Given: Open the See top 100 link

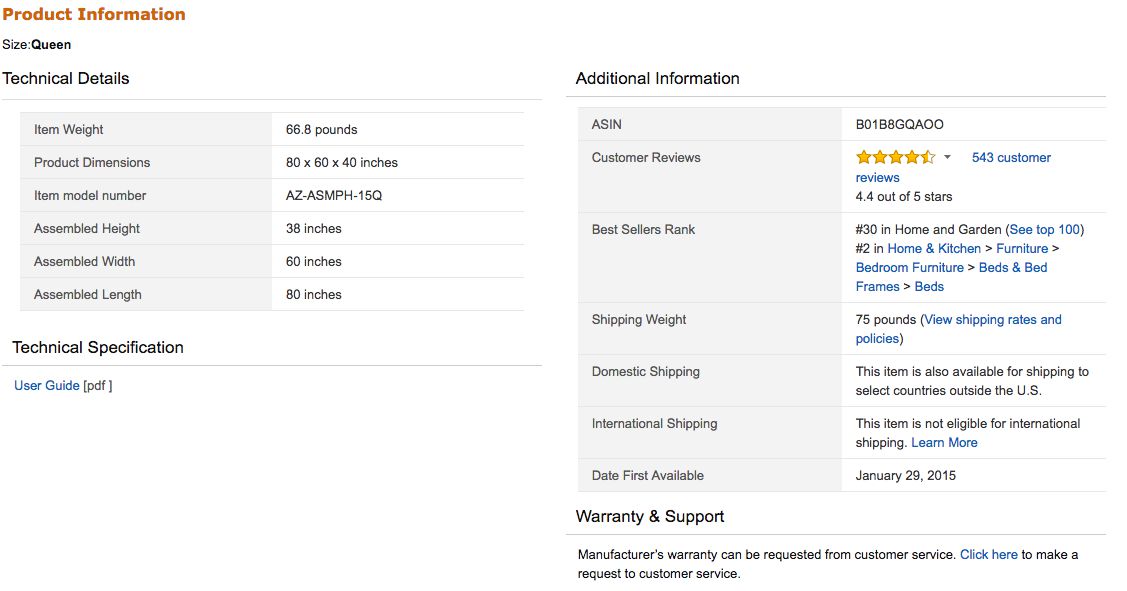Looking at the screenshot, I should (1044, 229).
